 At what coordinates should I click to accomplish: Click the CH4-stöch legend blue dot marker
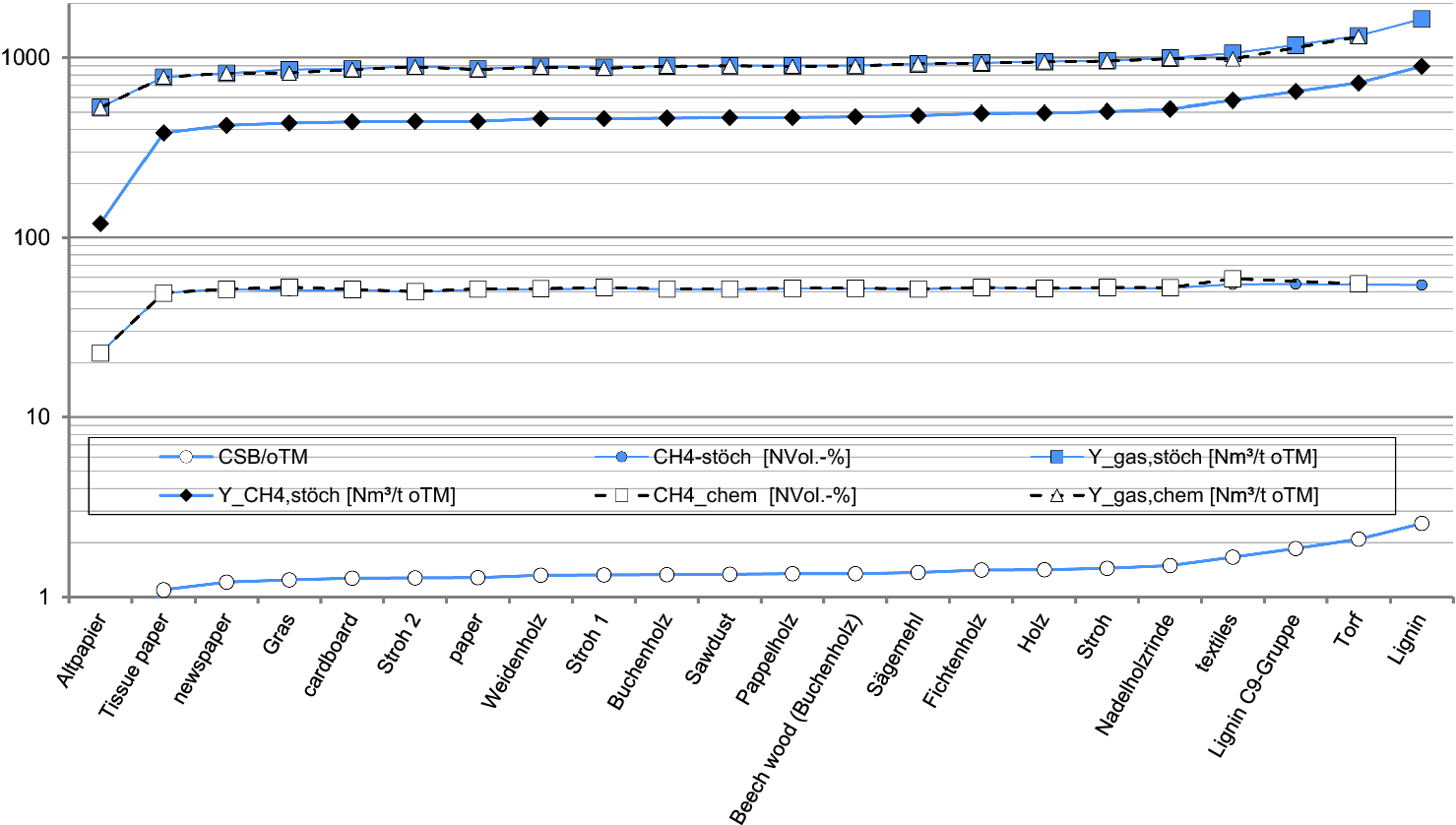click(x=621, y=457)
